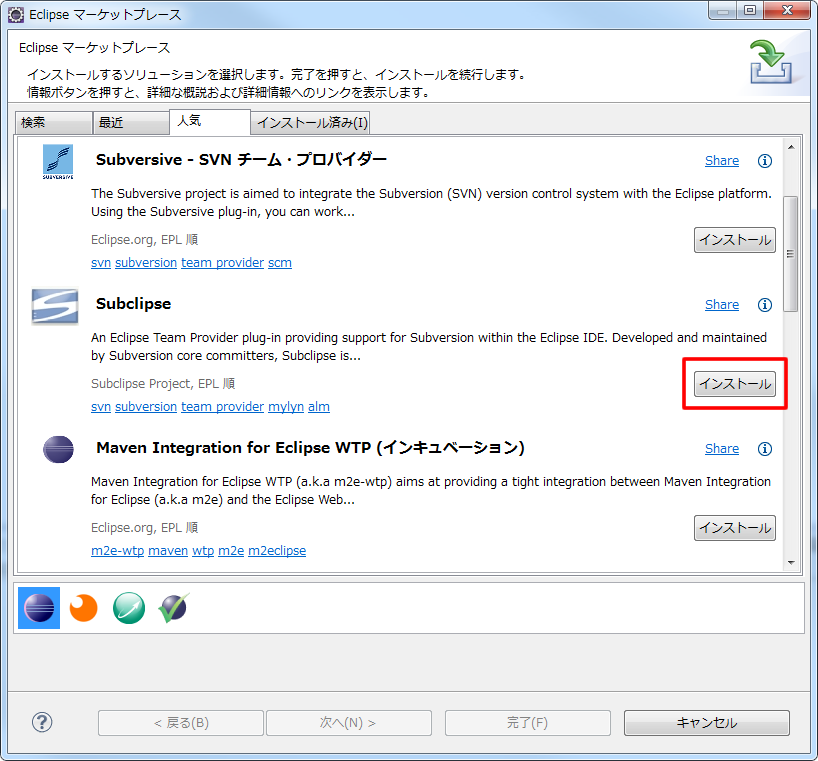Click the Maven Integration WTP logo icon

coord(58,449)
